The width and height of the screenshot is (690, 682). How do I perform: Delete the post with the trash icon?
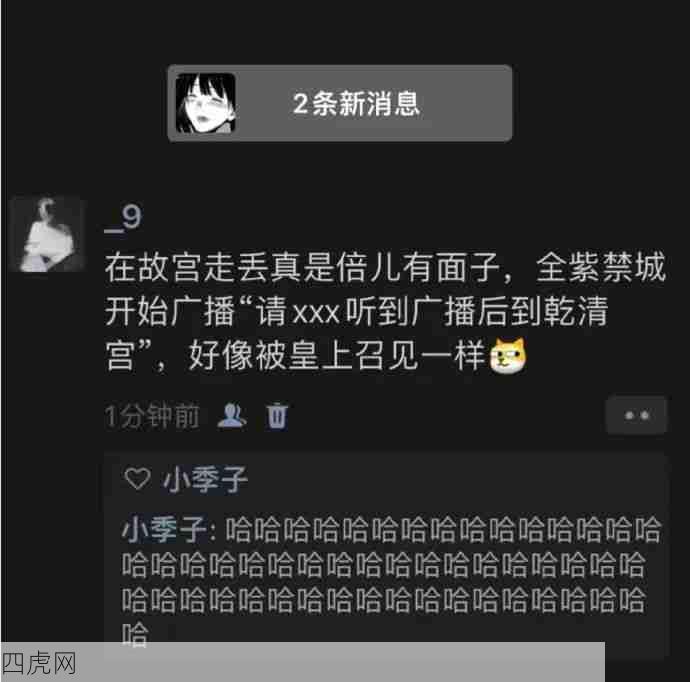tap(277, 415)
